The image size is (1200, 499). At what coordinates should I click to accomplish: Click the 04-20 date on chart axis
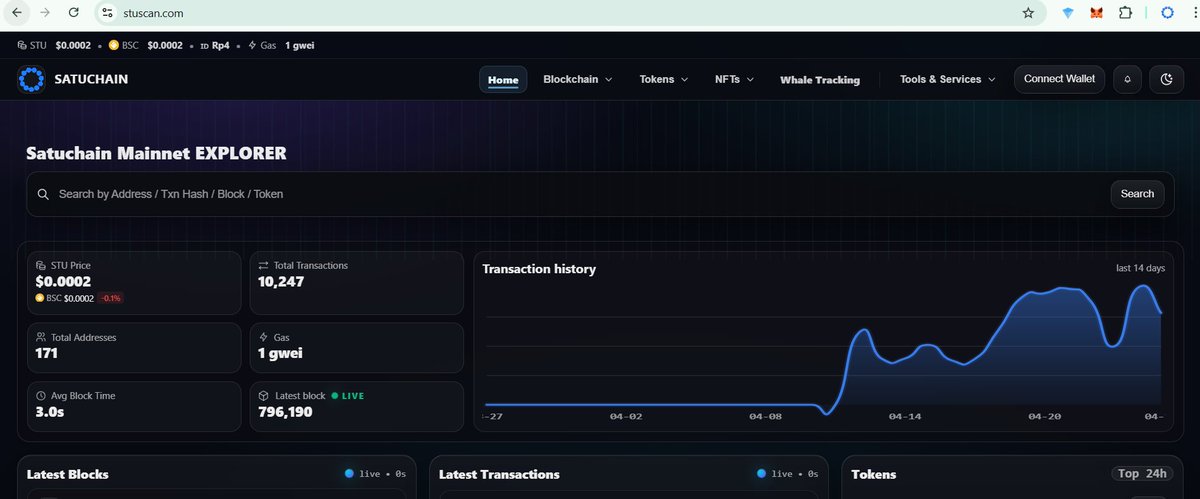tap(1044, 416)
